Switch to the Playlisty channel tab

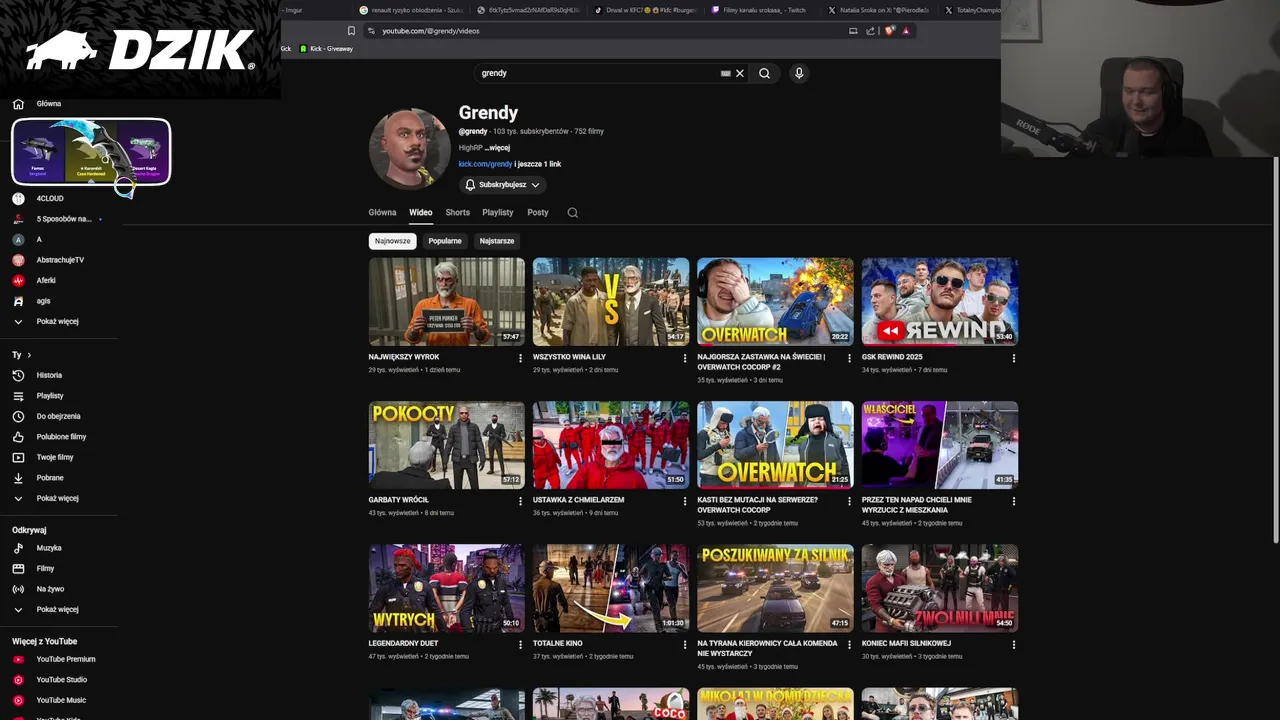coord(497,212)
